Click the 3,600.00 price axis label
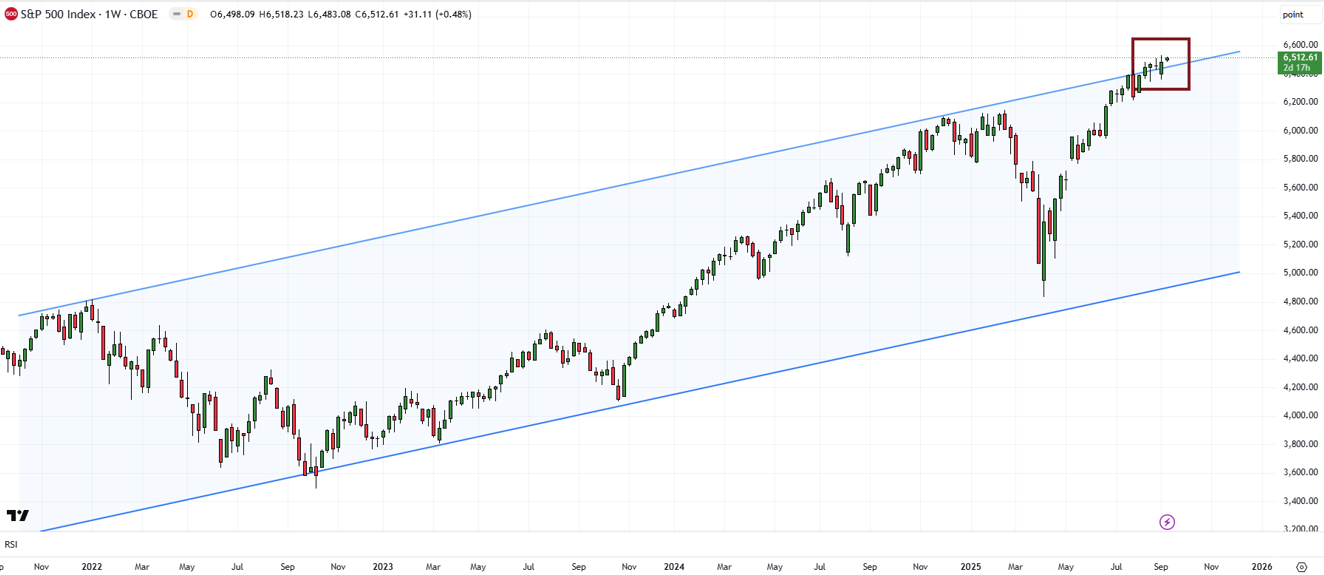1324x575 pixels. 1299,472
